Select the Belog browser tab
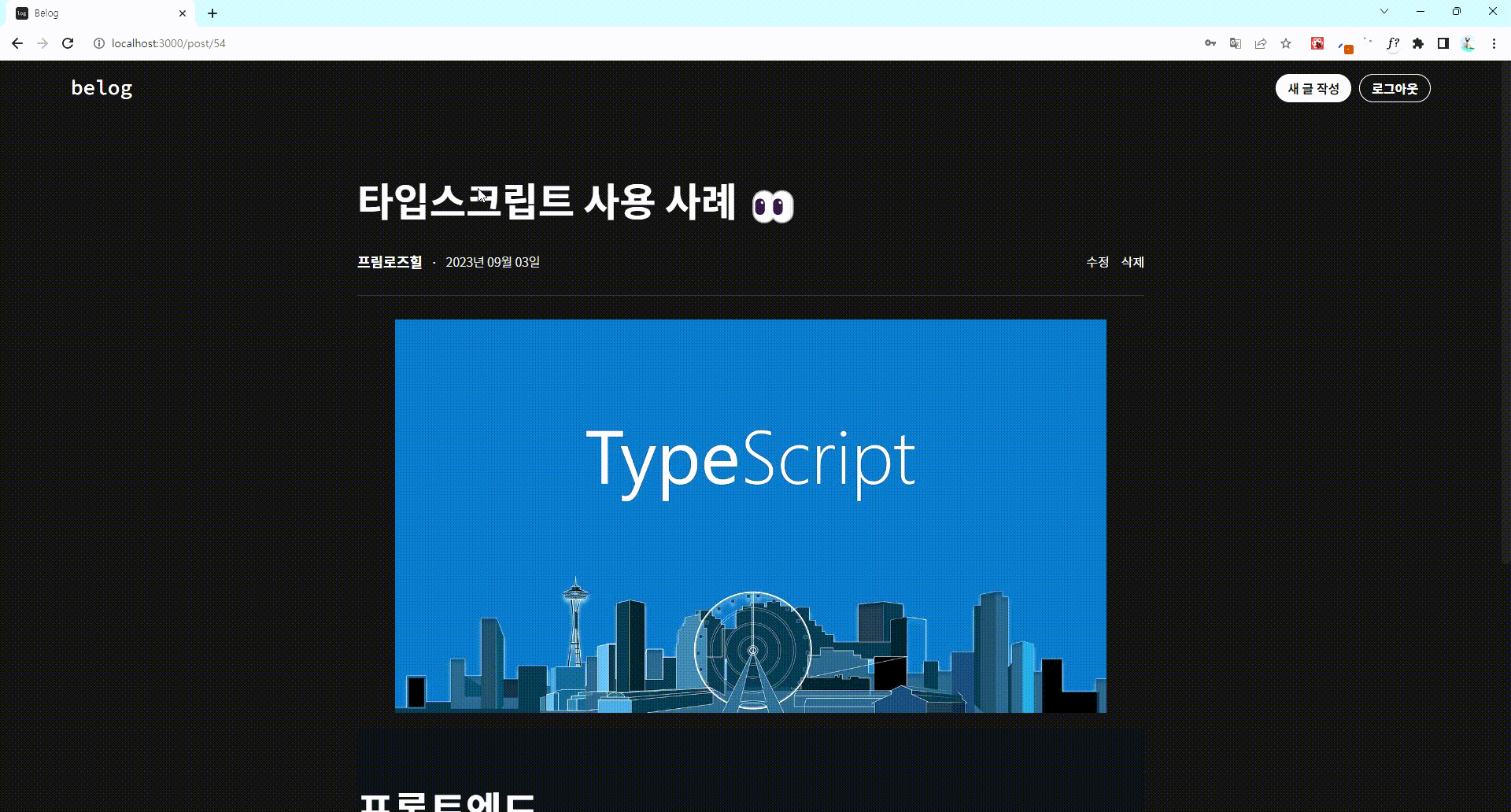The height and width of the screenshot is (812, 1511). coord(101,13)
